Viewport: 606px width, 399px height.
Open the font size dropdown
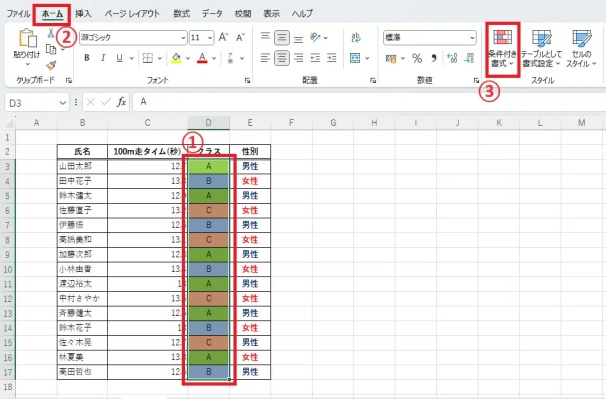pyautogui.click(x=210, y=38)
